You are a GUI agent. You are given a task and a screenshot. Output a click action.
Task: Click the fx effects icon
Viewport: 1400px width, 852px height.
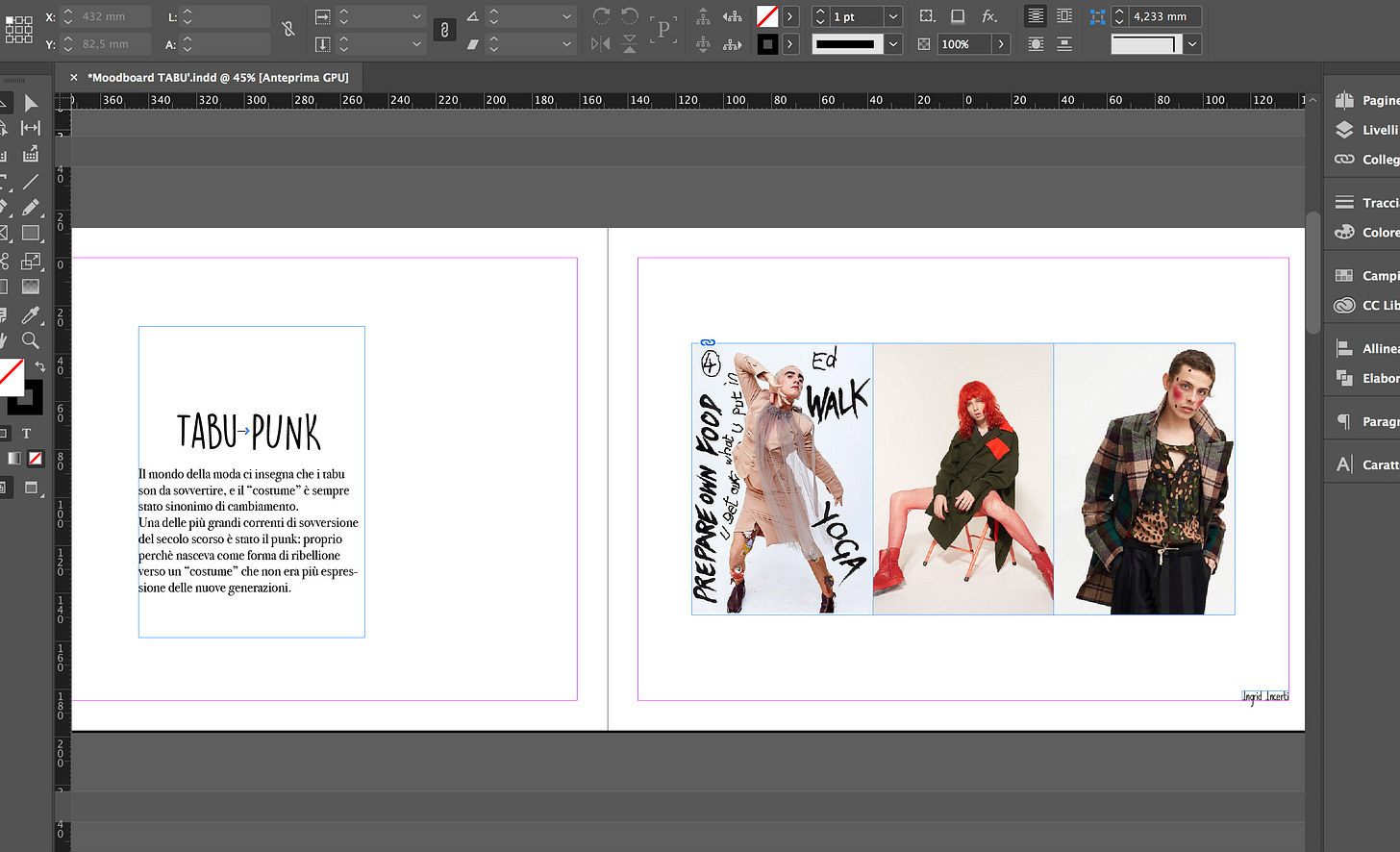coord(988,16)
